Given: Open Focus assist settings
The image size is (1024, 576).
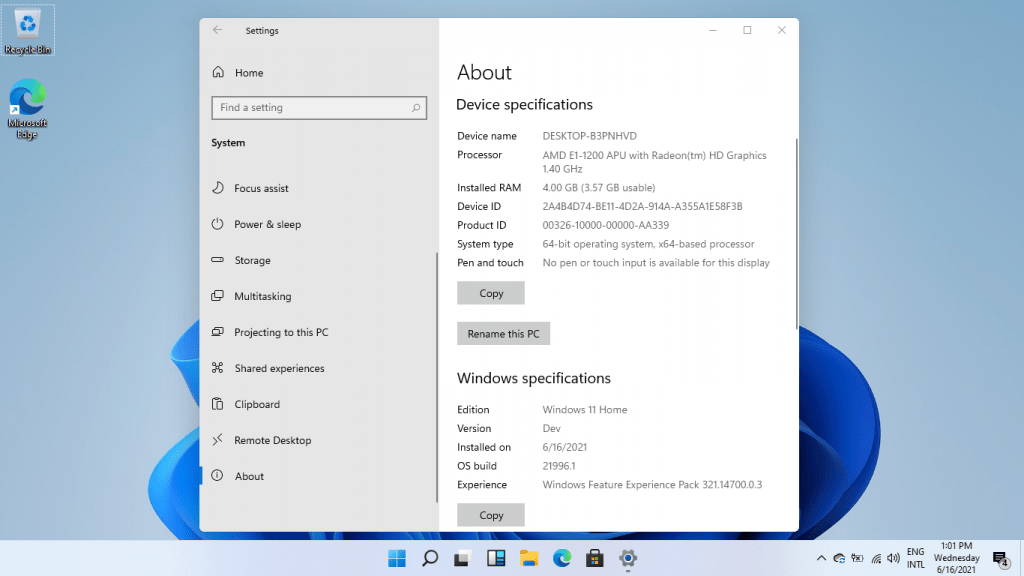Looking at the screenshot, I should pos(261,188).
